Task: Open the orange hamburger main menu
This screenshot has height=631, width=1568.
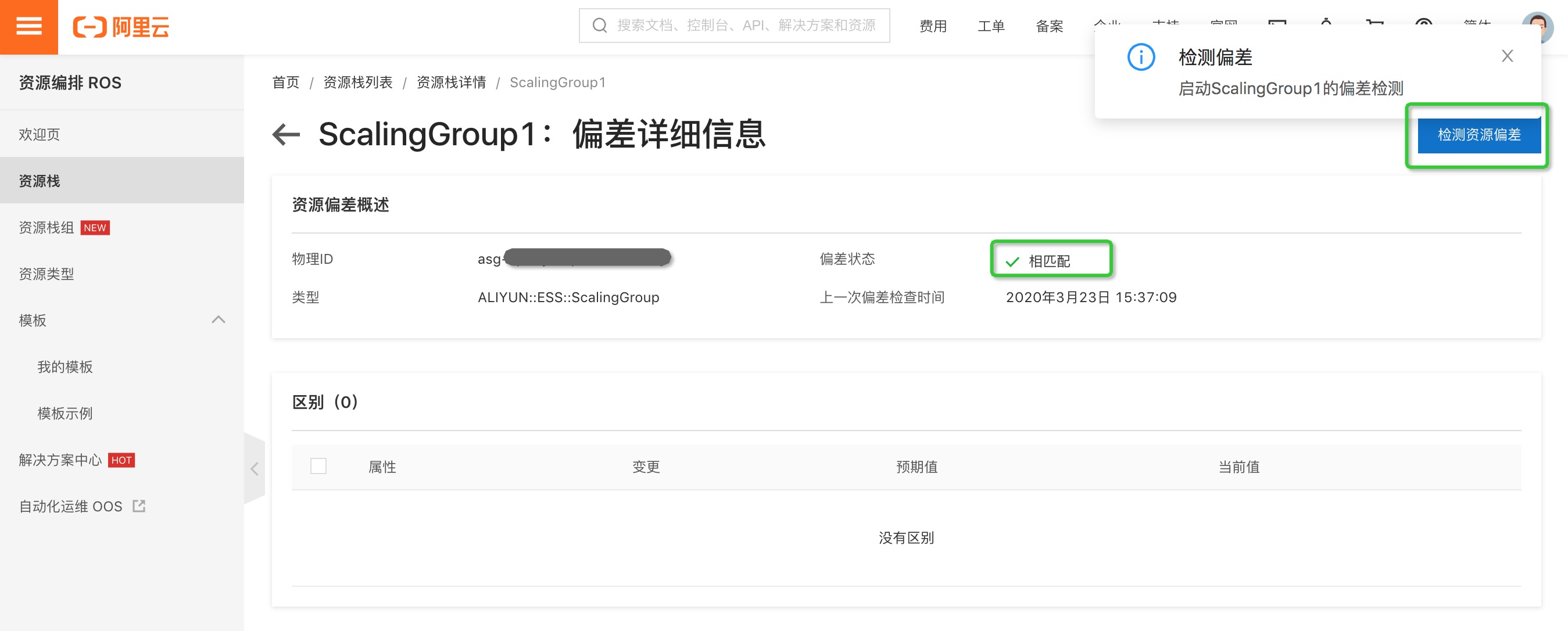Action: (28, 27)
